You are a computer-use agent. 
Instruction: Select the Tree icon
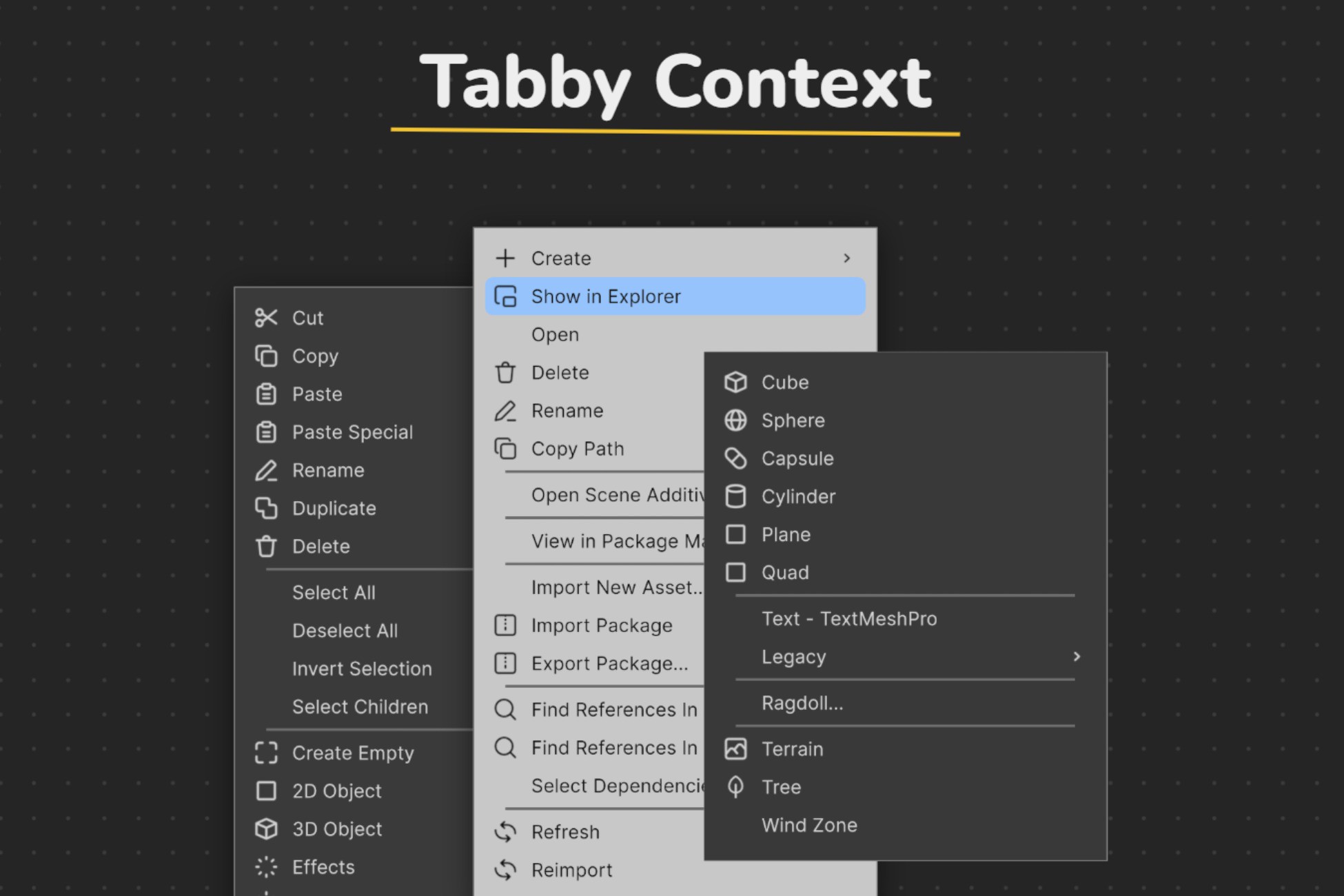[736, 786]
